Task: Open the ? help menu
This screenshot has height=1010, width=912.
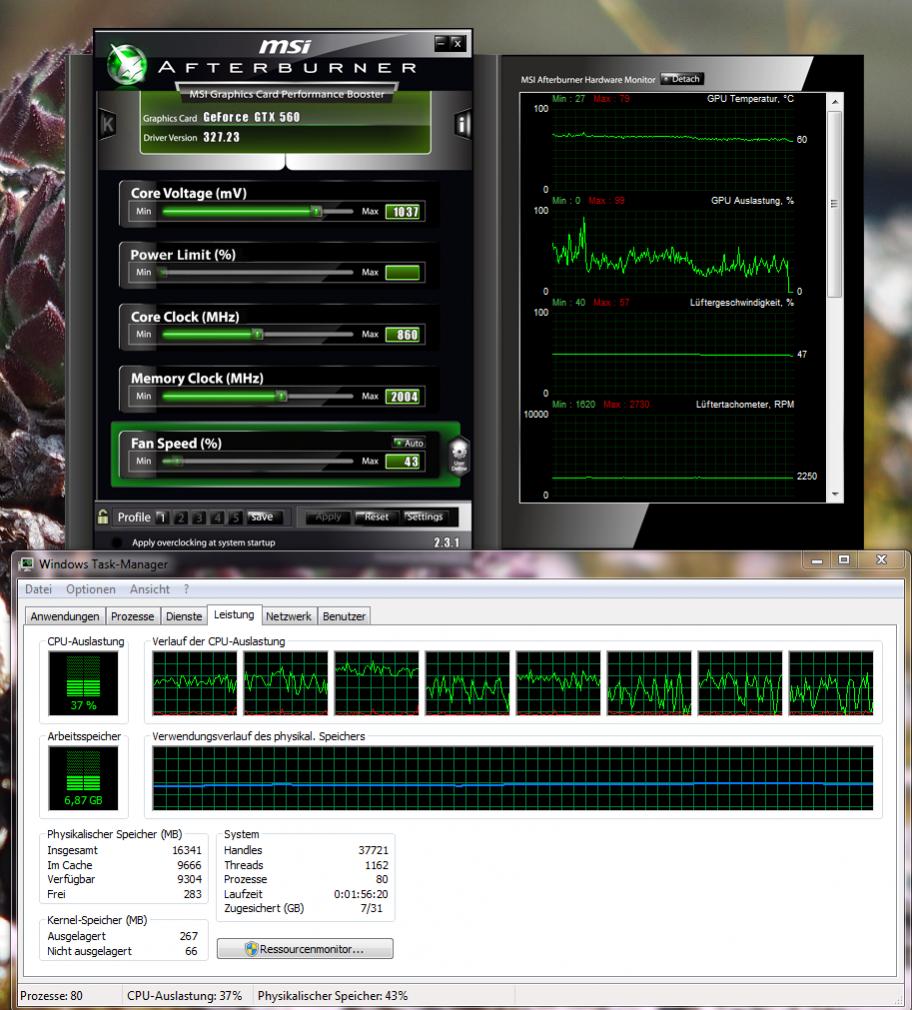Action: 186,589
